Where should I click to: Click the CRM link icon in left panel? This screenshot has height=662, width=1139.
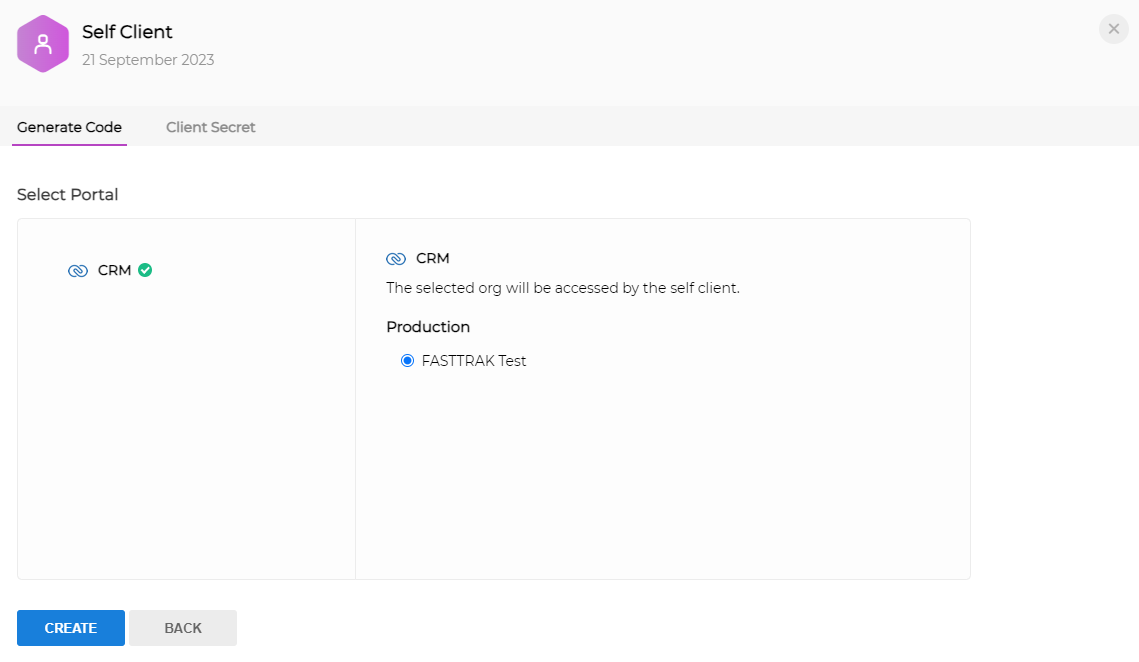[x=78, y=271]
